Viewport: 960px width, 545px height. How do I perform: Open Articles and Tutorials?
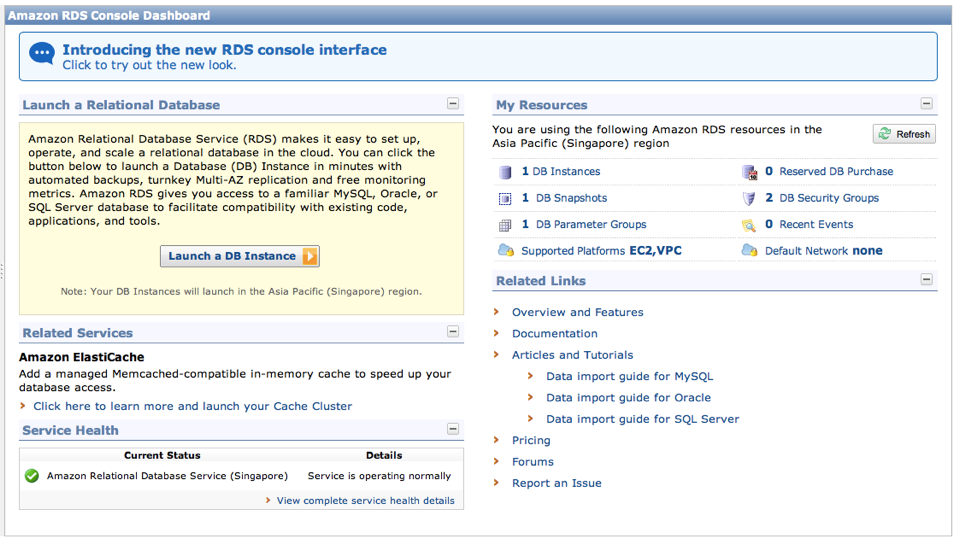point(572,355)
